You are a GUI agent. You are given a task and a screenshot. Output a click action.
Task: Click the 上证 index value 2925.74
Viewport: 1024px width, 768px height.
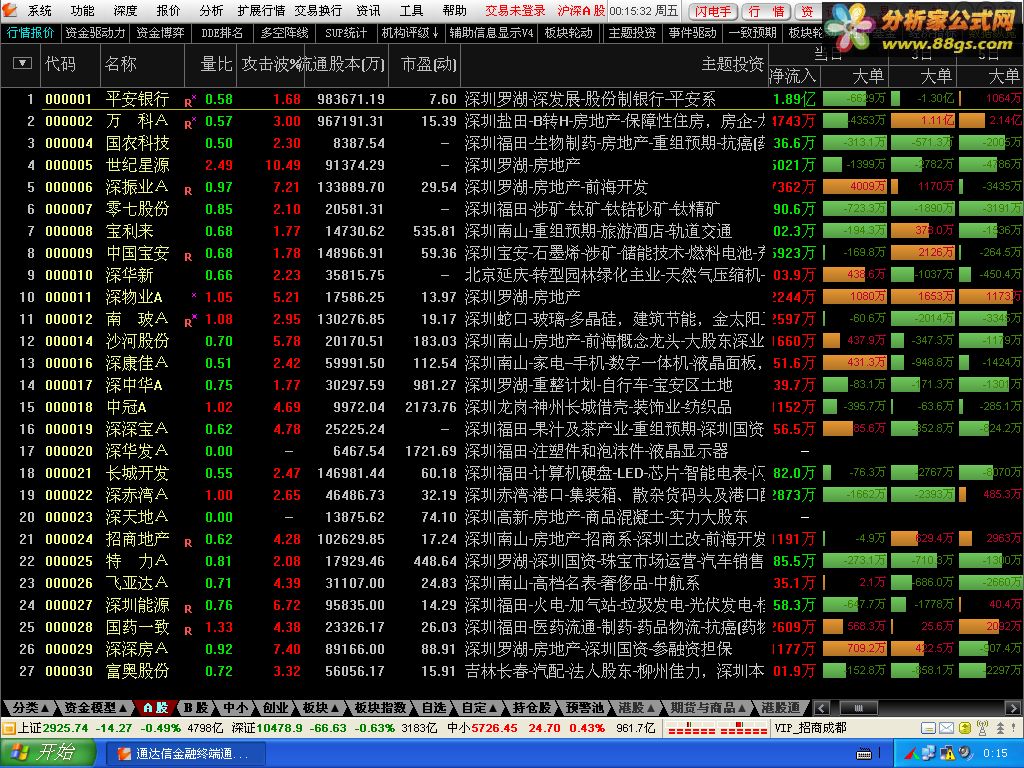(66, 728)
